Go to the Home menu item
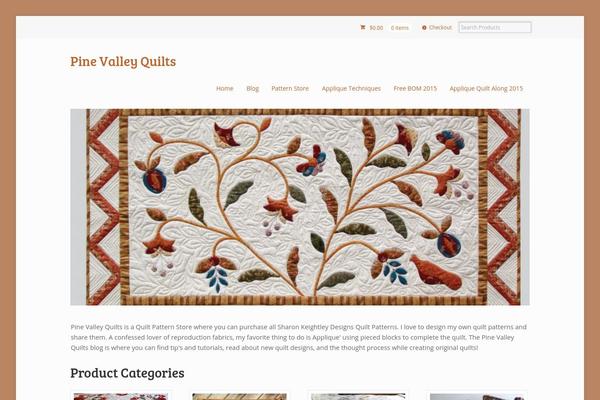This screenshot has height=400, width=600. (x=225, y=88)
